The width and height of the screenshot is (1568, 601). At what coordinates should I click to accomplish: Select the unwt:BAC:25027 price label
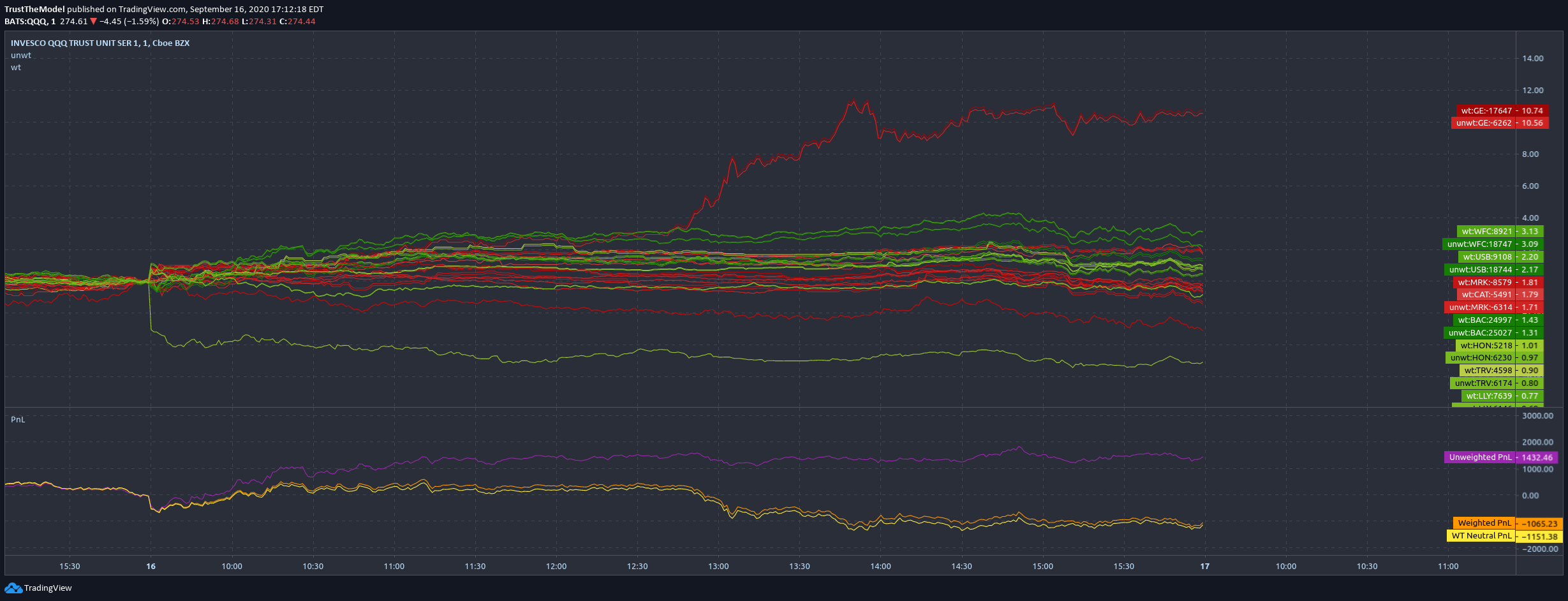pos(1479,333)
